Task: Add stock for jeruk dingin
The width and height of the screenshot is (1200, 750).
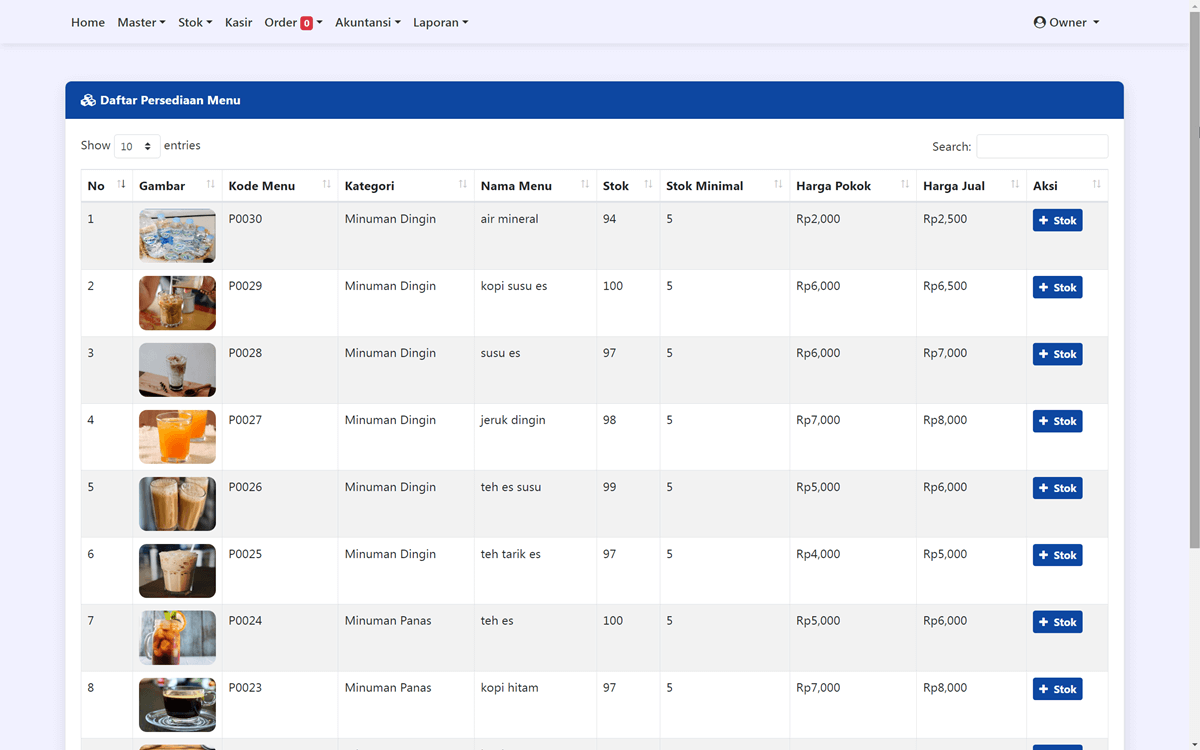Action: pos(1057,421)
